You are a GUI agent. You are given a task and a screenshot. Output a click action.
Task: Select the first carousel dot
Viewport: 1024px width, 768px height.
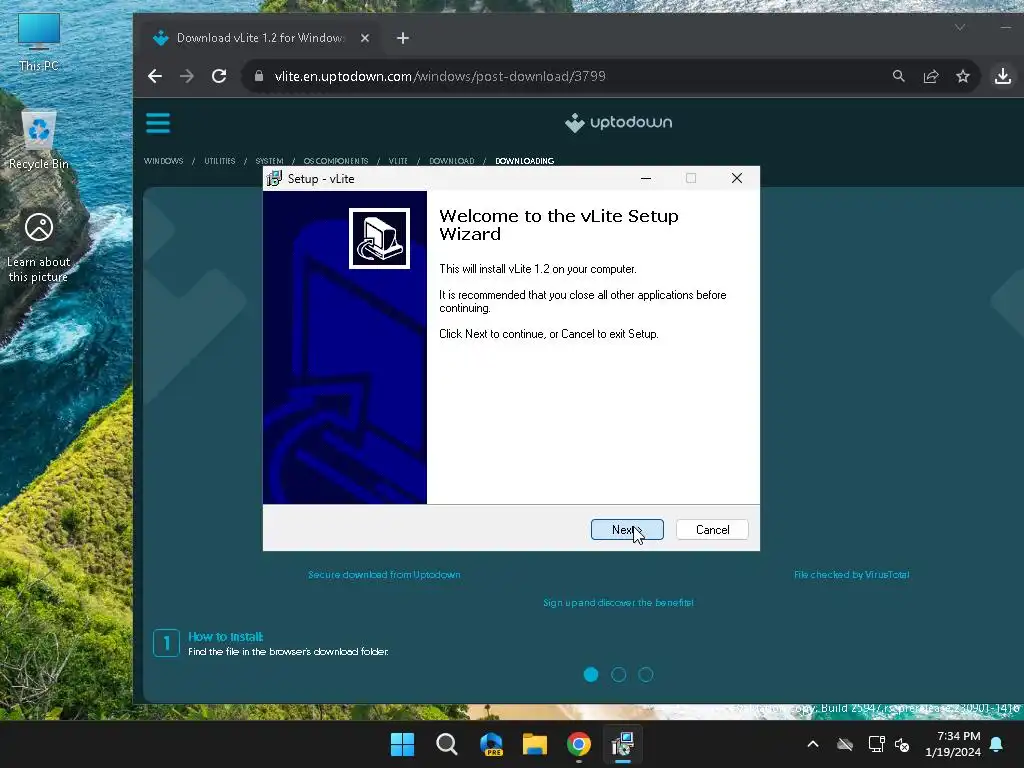(591, 675)
